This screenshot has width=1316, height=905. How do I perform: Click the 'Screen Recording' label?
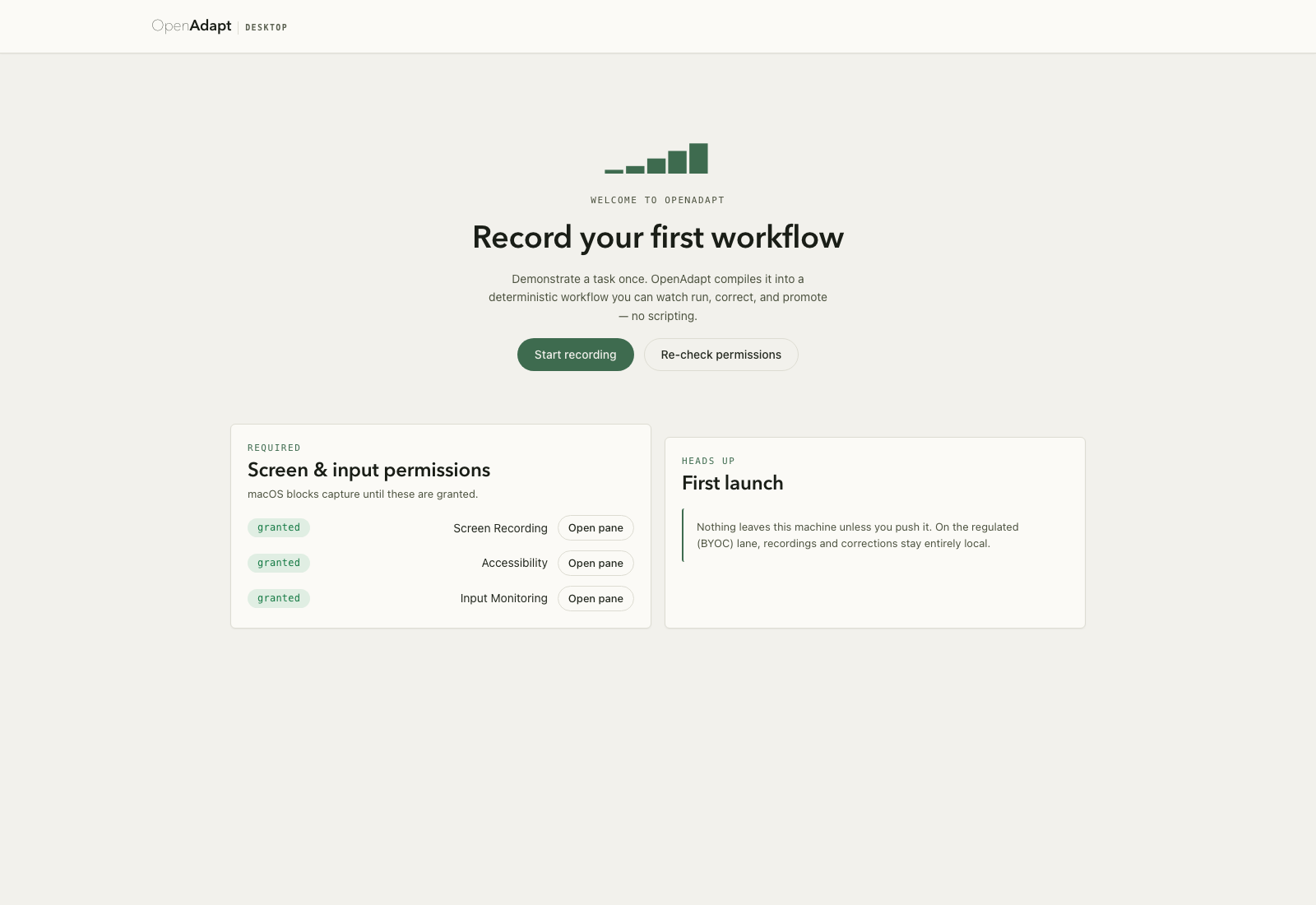tap(500, 528)
